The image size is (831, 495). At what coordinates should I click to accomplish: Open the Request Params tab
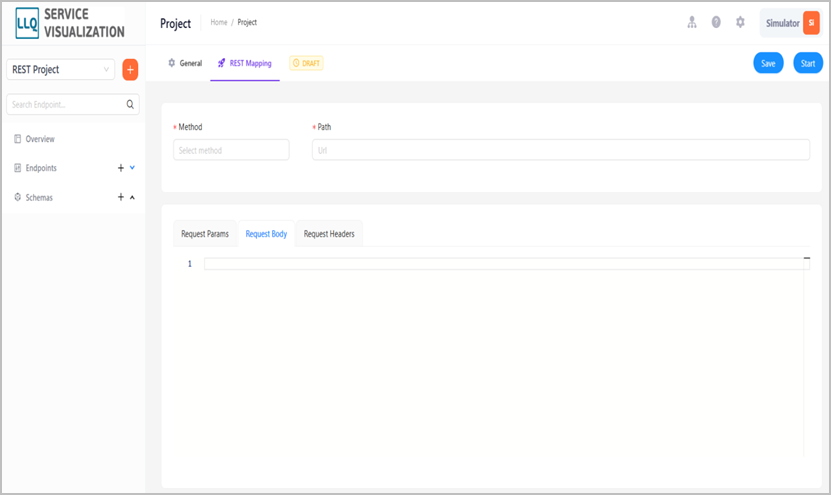click(x=205, y=234)
